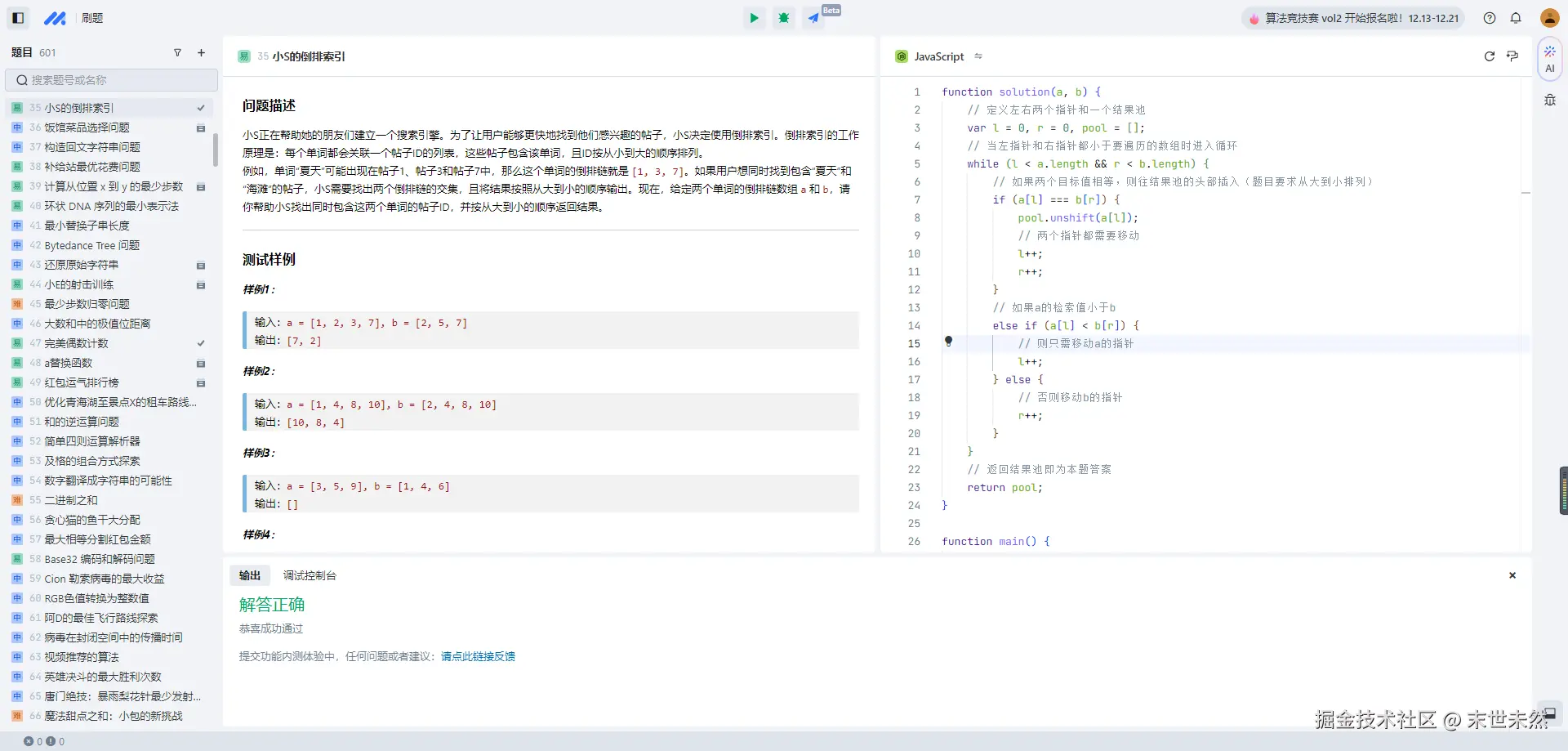Submit solution with the paper plane icon
The width and height of the screenshot is (1568, 751).
(x=814, y=18)
